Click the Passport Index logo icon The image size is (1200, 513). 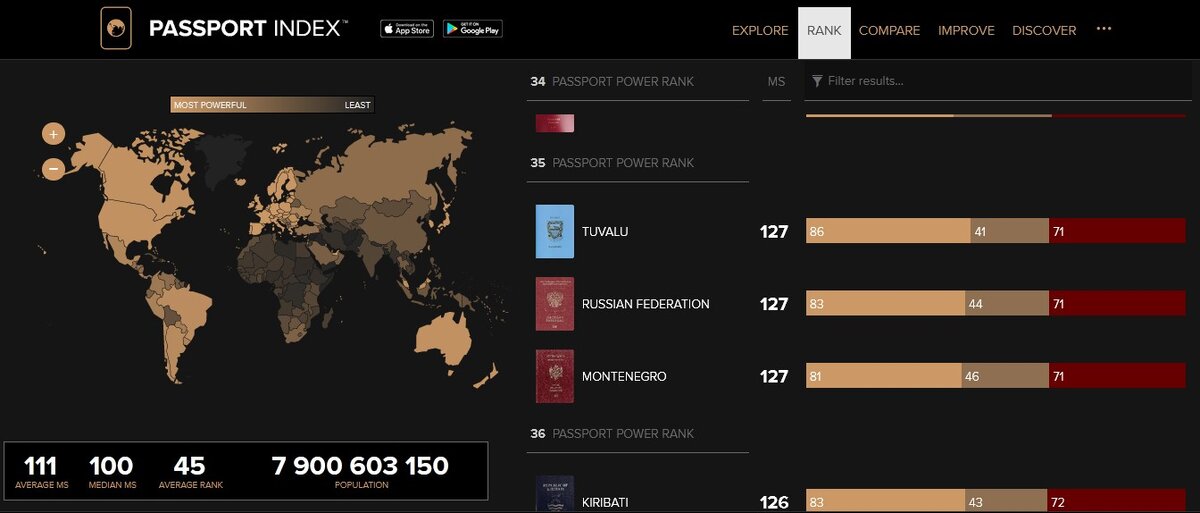pyautogui.click(x=116, y=28)
